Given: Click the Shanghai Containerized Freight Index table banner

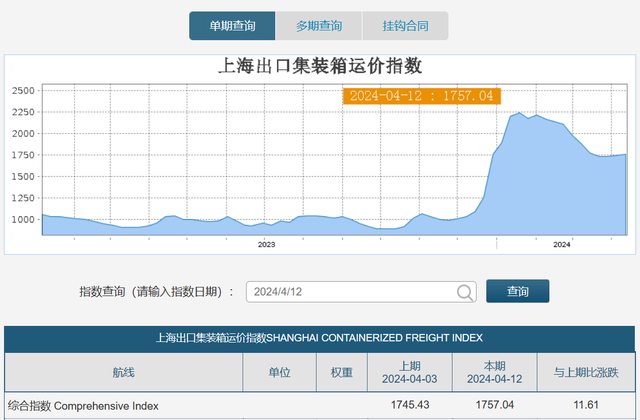Looking at the screenshot, I should (x=320, y=338).
